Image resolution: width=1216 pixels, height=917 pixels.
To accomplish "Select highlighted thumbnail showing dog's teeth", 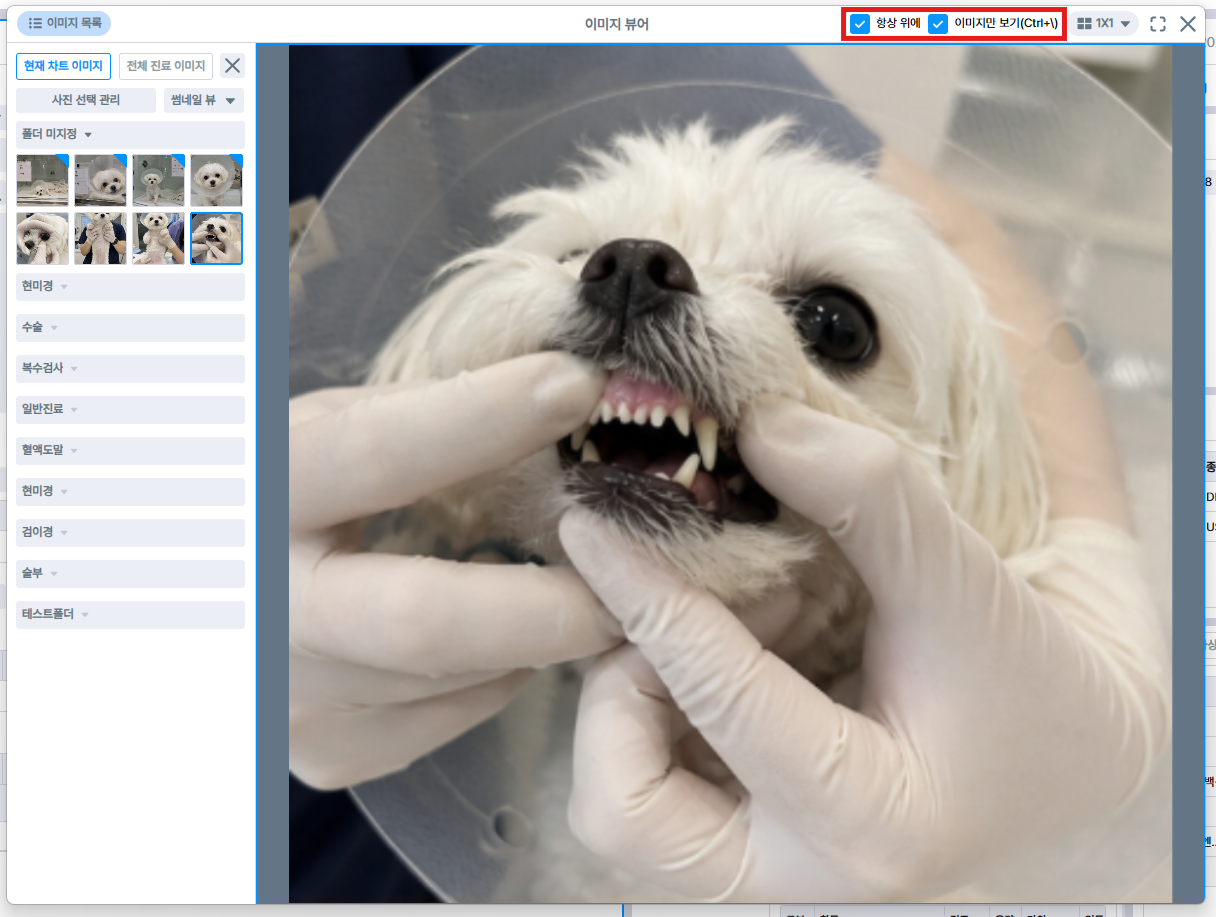I will point(217,238).
